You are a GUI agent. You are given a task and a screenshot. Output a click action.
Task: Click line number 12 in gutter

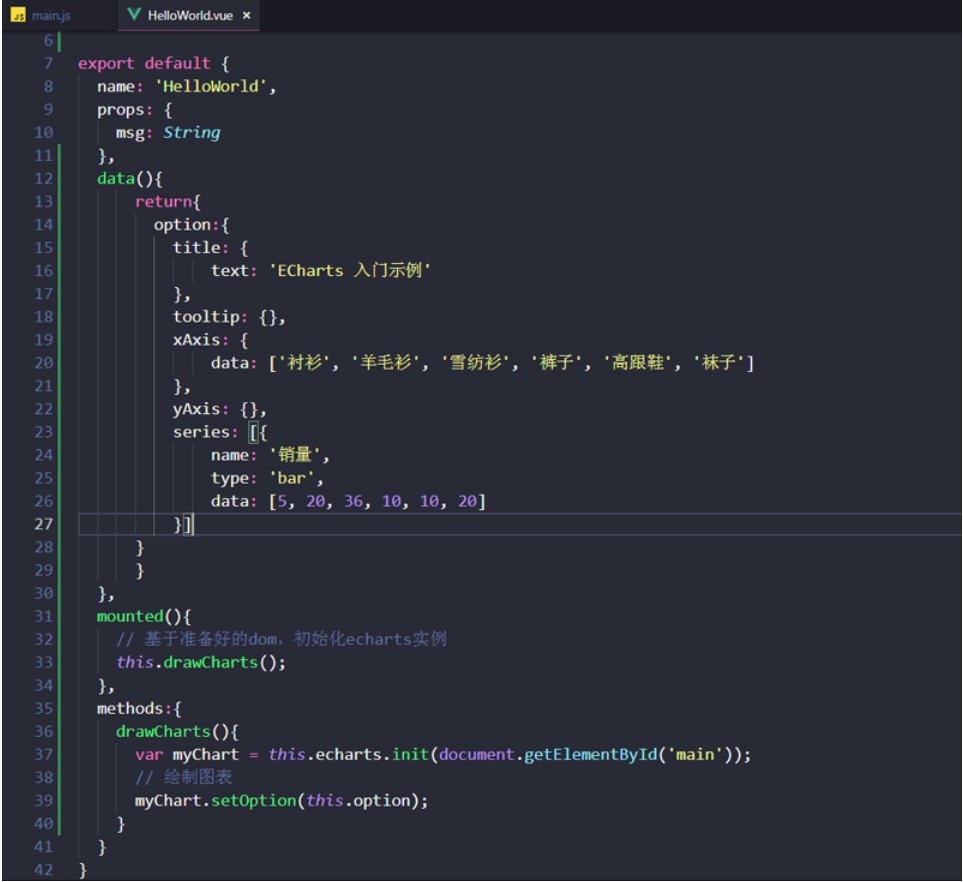pos(44,179)
